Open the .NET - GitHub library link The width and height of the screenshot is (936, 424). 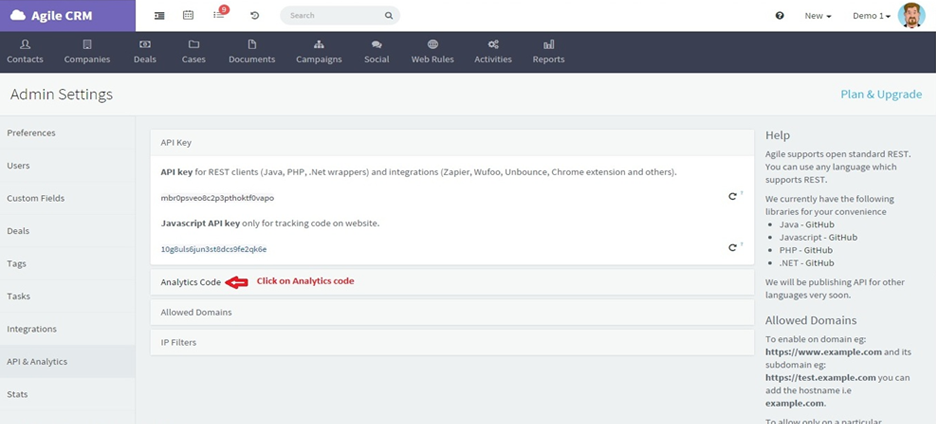tap(806, 263)
